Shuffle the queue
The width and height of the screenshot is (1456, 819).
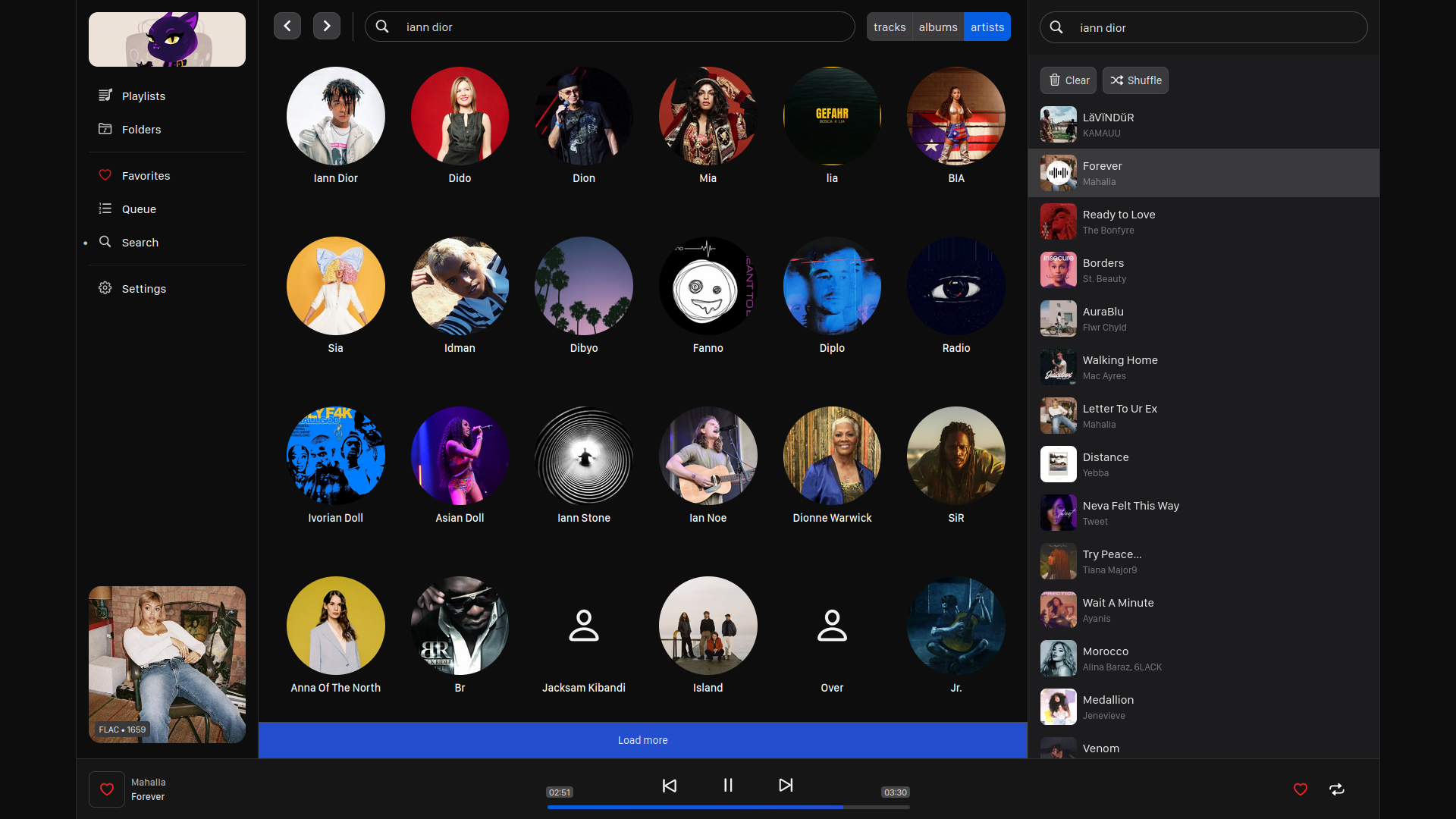coord(1134,80)
